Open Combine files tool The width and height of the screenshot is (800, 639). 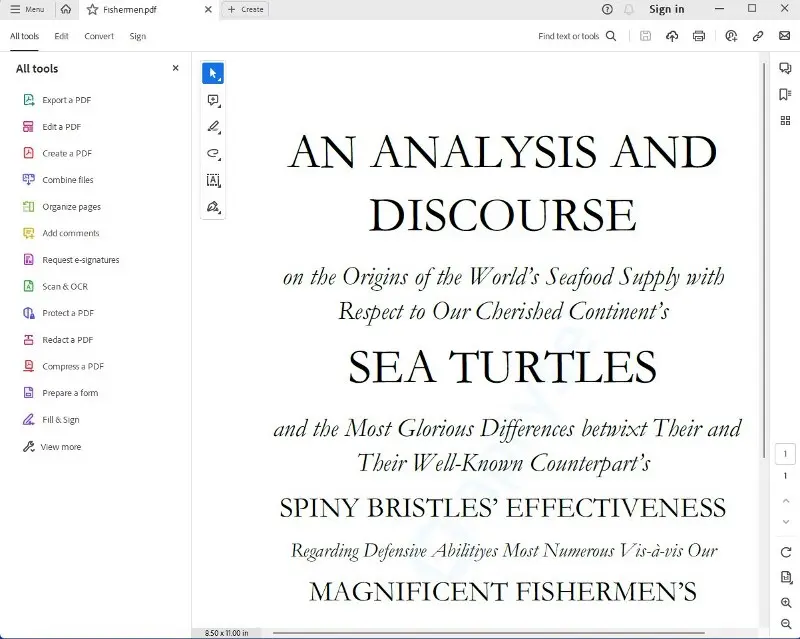58,180
